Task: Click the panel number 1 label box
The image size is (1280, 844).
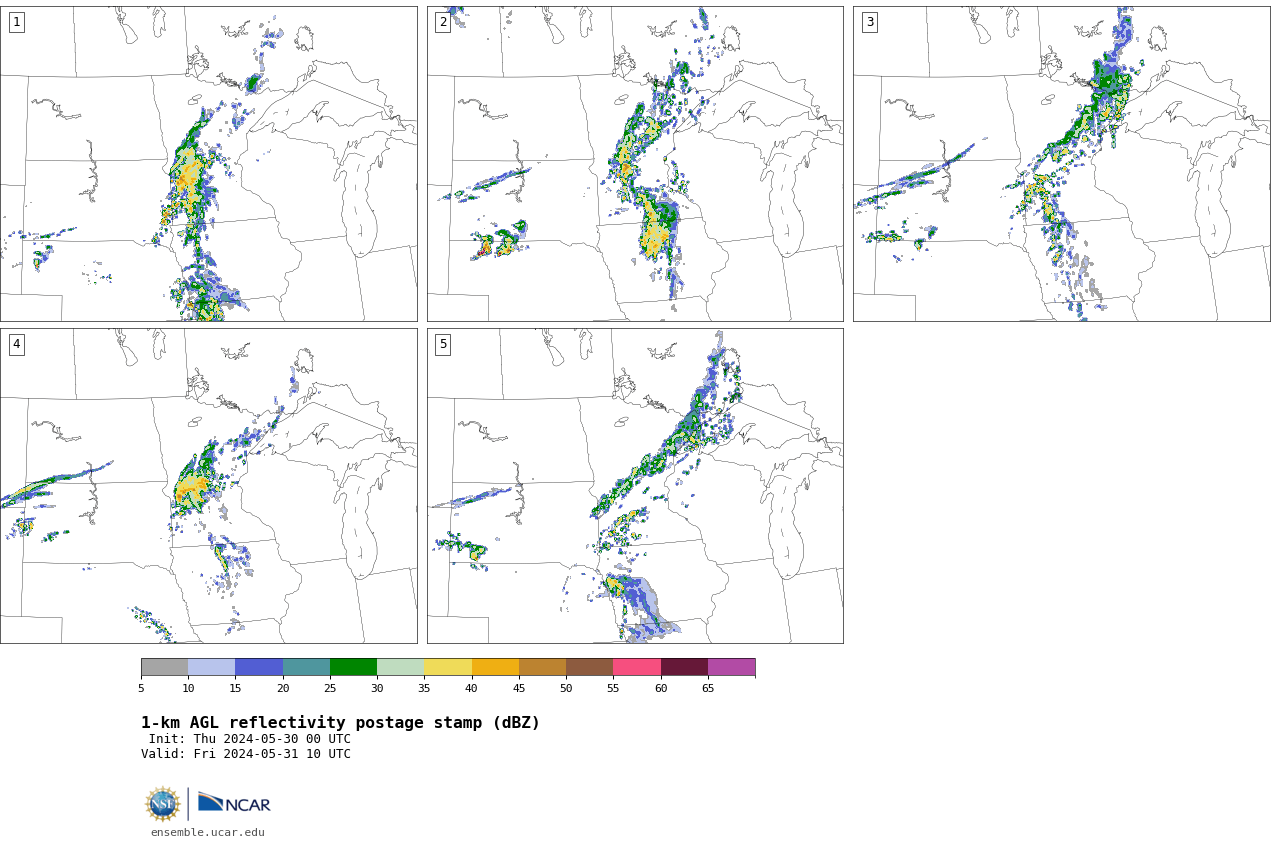Action: 16,22
